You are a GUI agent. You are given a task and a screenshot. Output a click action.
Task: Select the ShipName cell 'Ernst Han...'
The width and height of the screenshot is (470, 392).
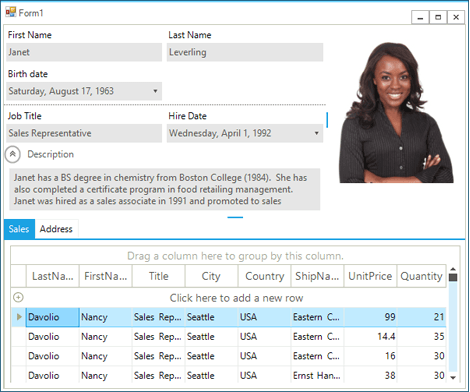click(x=317, y=375)
